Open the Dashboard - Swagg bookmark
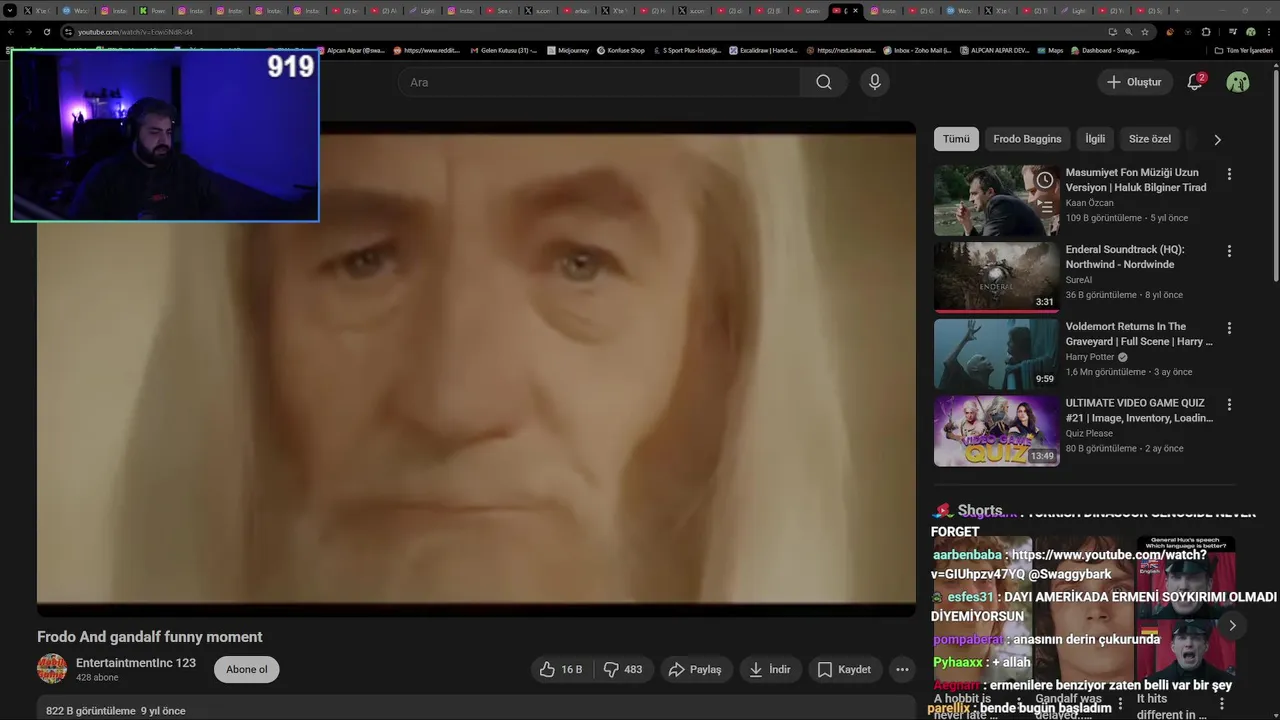The width and height of the screenshot is (1280, 720). click(x=1104, y=50)
